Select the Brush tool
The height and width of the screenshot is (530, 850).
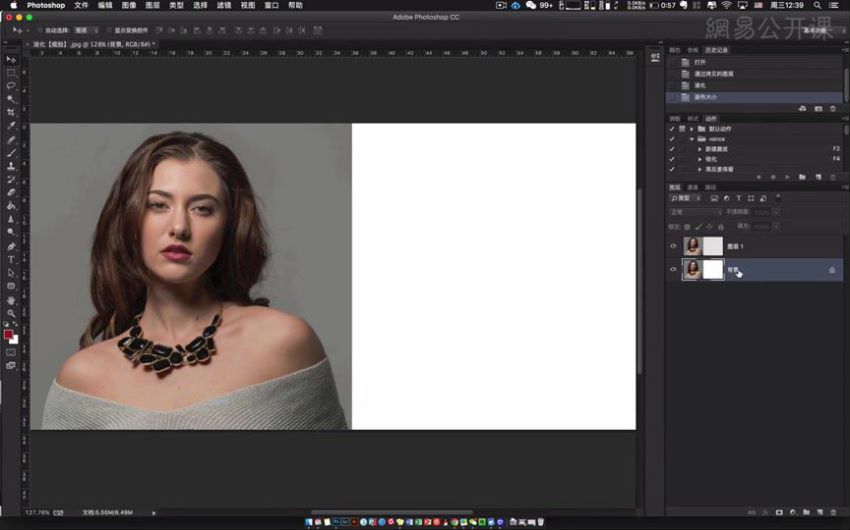11,153
